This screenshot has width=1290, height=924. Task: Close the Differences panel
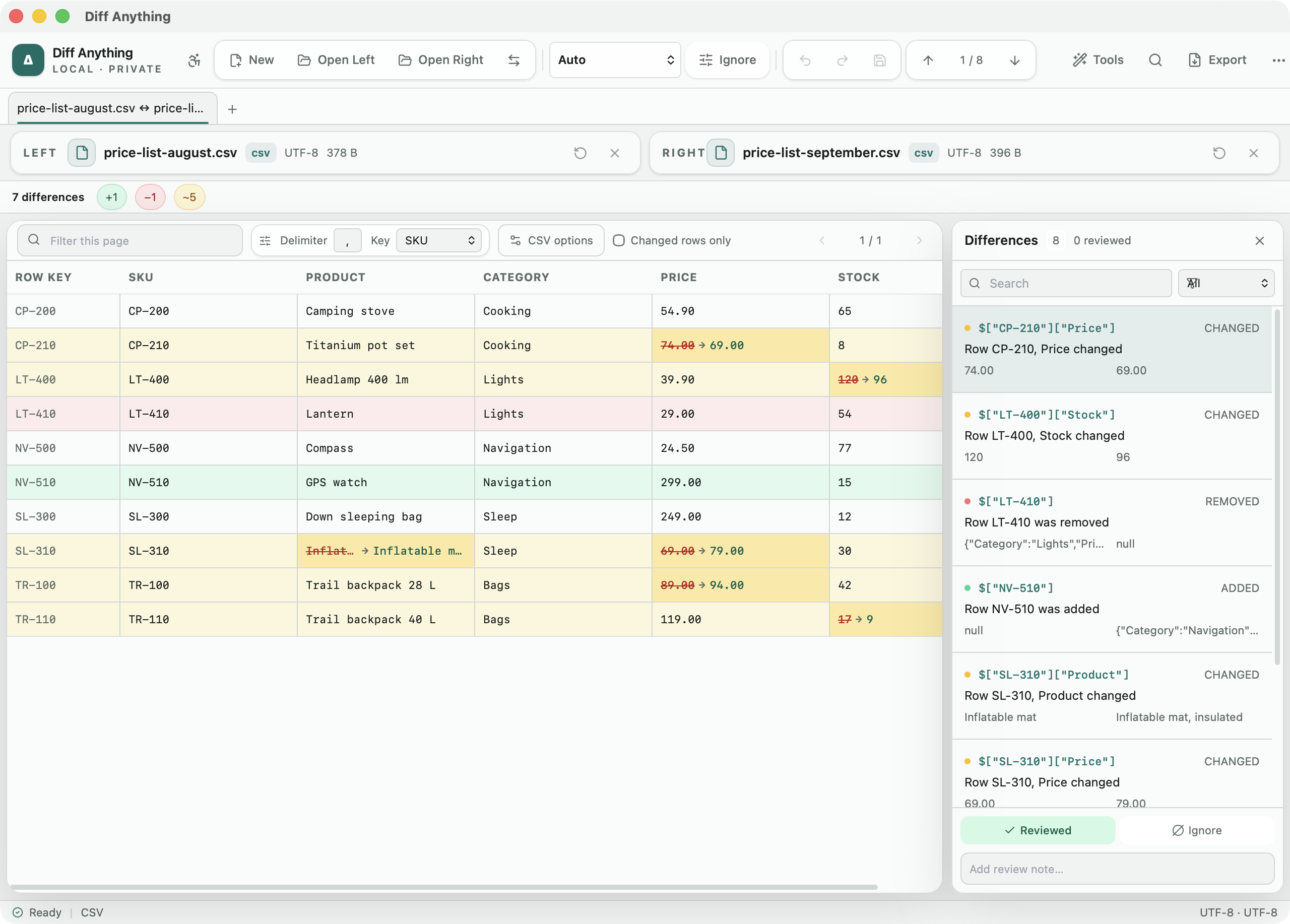point(1259,240)
